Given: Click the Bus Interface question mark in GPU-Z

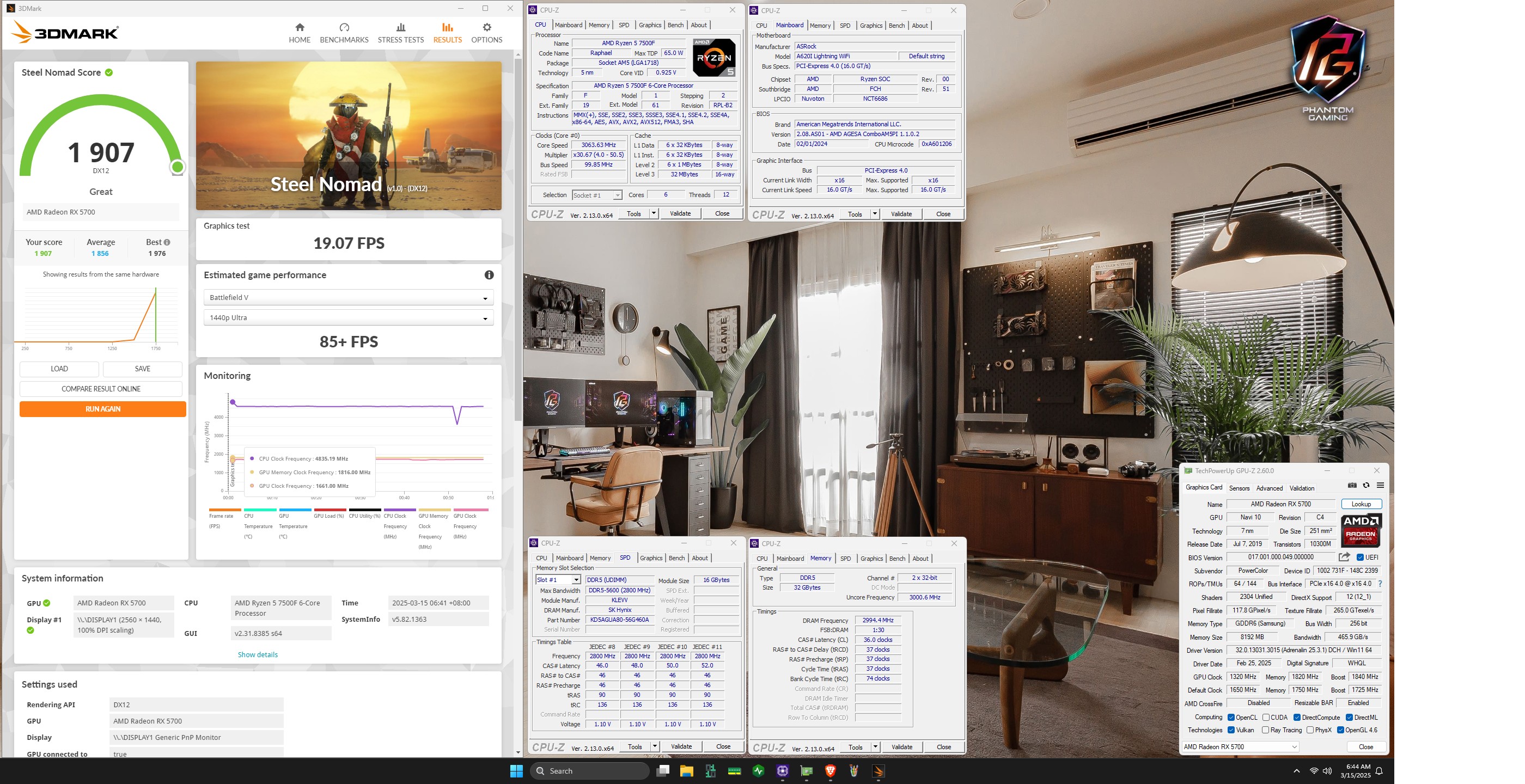Looking at the screenshot, I should pyautogui.click(x=1380, y=584).
